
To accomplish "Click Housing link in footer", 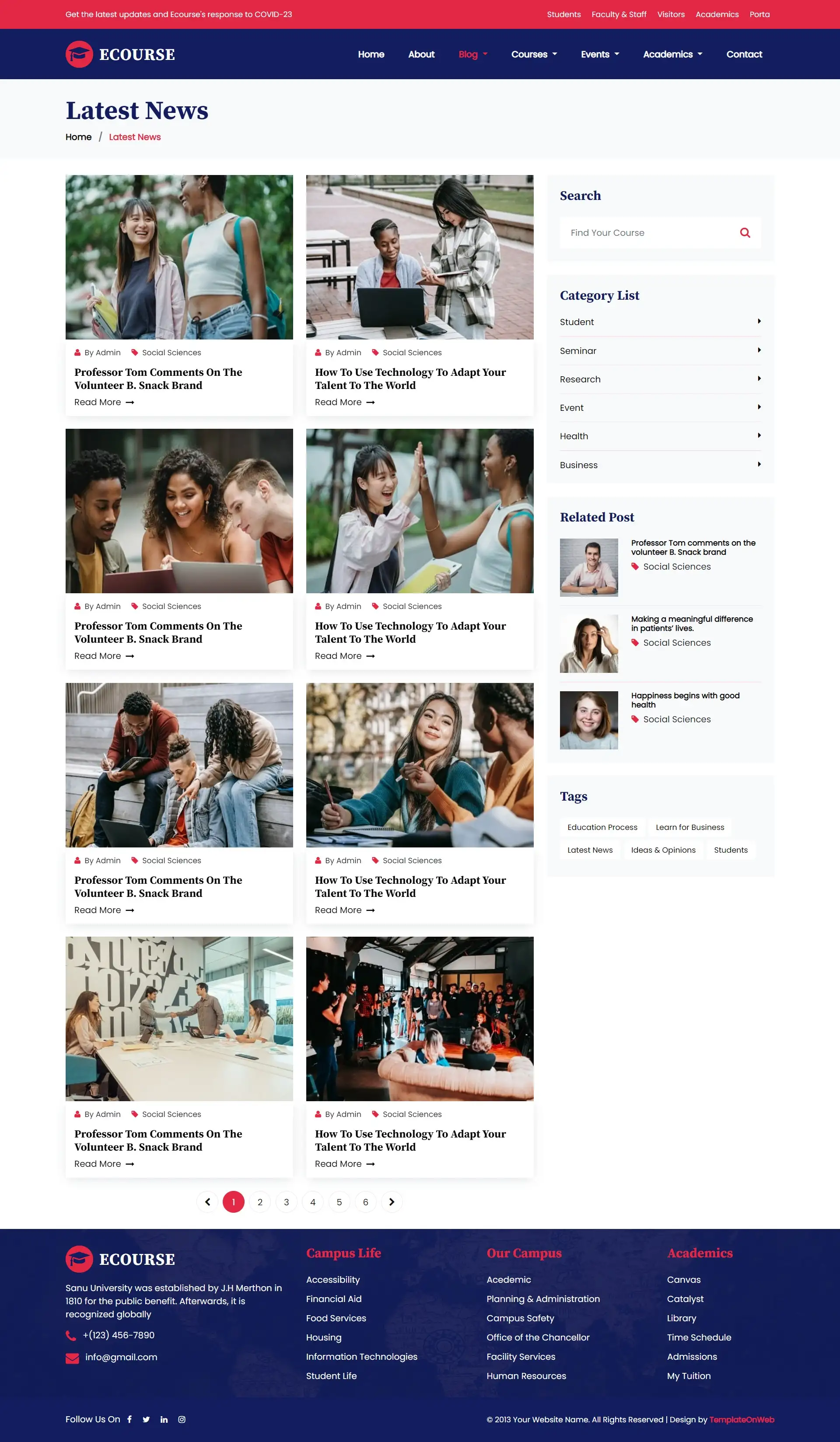I will point(323,1338).
